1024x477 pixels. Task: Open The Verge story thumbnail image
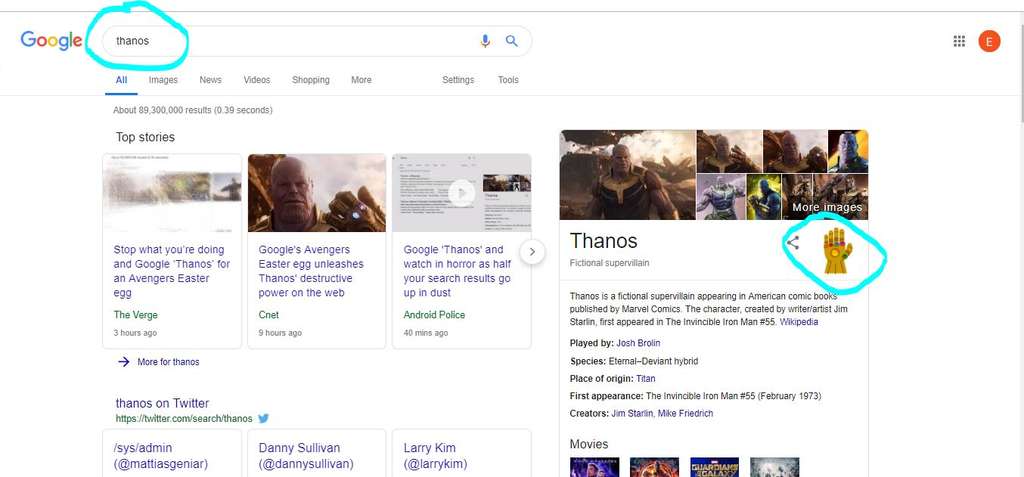coord(172,193)
